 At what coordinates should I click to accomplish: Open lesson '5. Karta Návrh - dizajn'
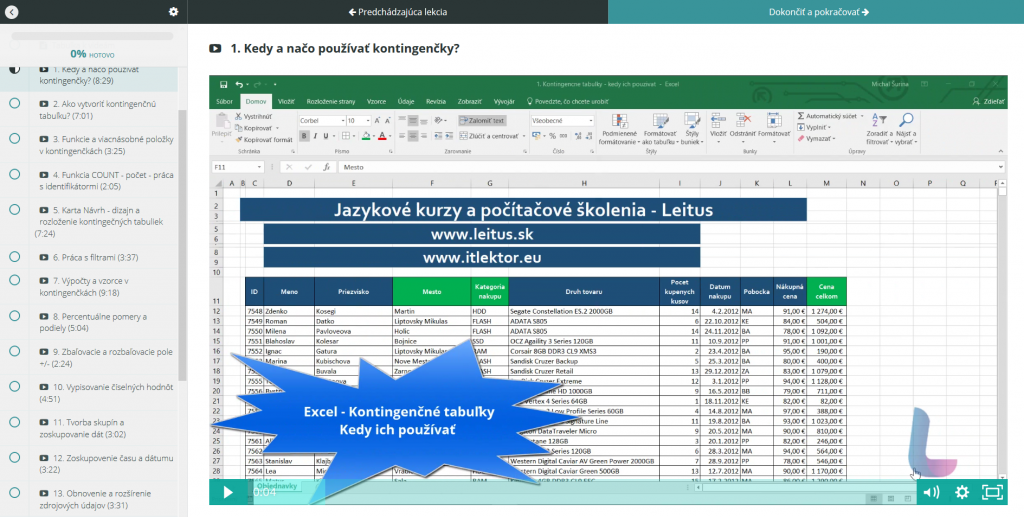(101, 222)
